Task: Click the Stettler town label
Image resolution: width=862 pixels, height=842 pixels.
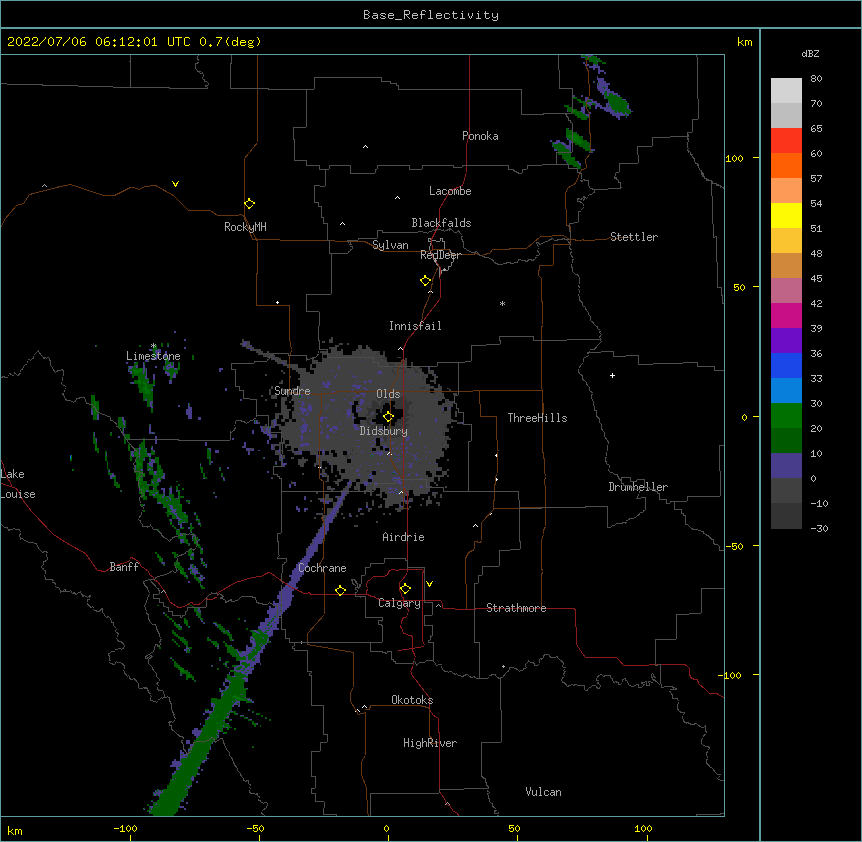Action: click(x=633, y=237)
